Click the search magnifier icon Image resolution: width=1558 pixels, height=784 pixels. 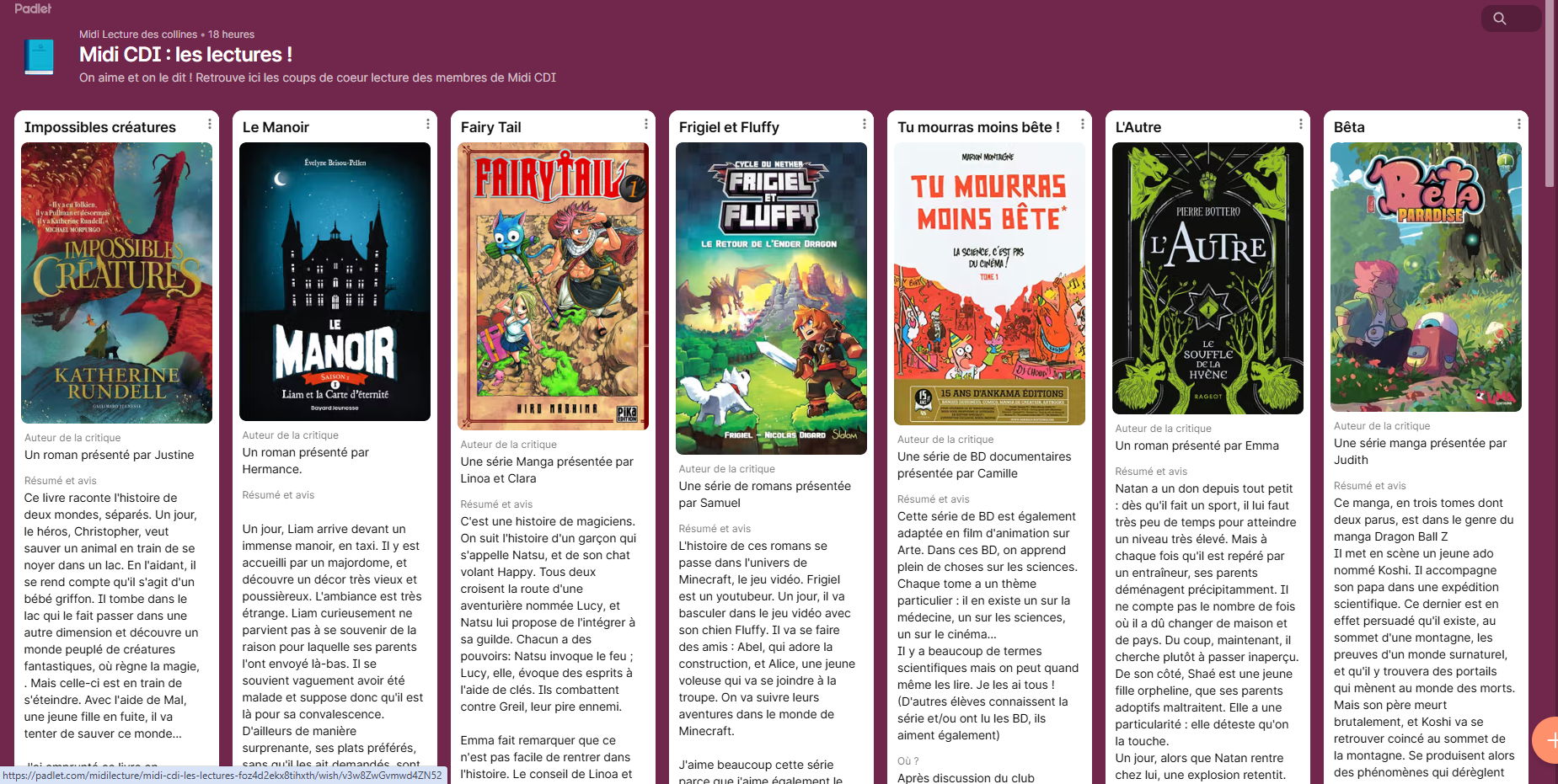tap(1499, 19)
